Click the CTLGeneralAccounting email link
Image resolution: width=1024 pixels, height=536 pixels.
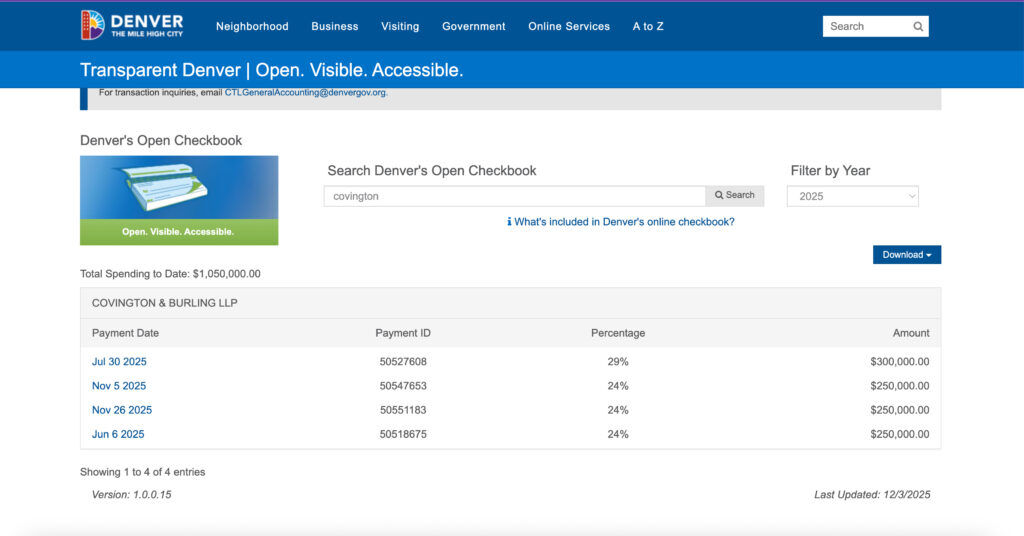pyautogui.click(x=305, y=93)
